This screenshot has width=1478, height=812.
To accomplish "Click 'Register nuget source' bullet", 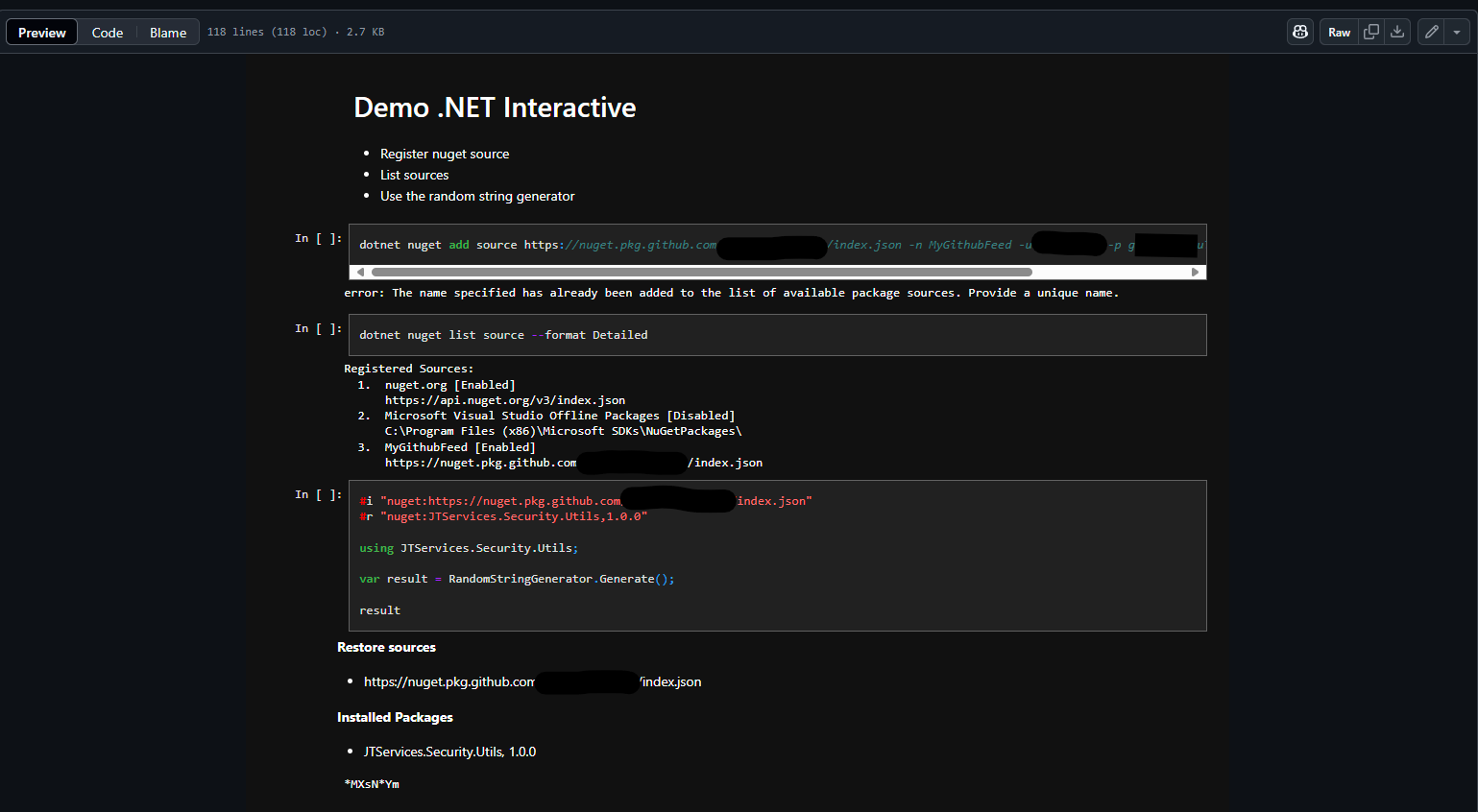I will pyautogui.click(x=445, y=154).
